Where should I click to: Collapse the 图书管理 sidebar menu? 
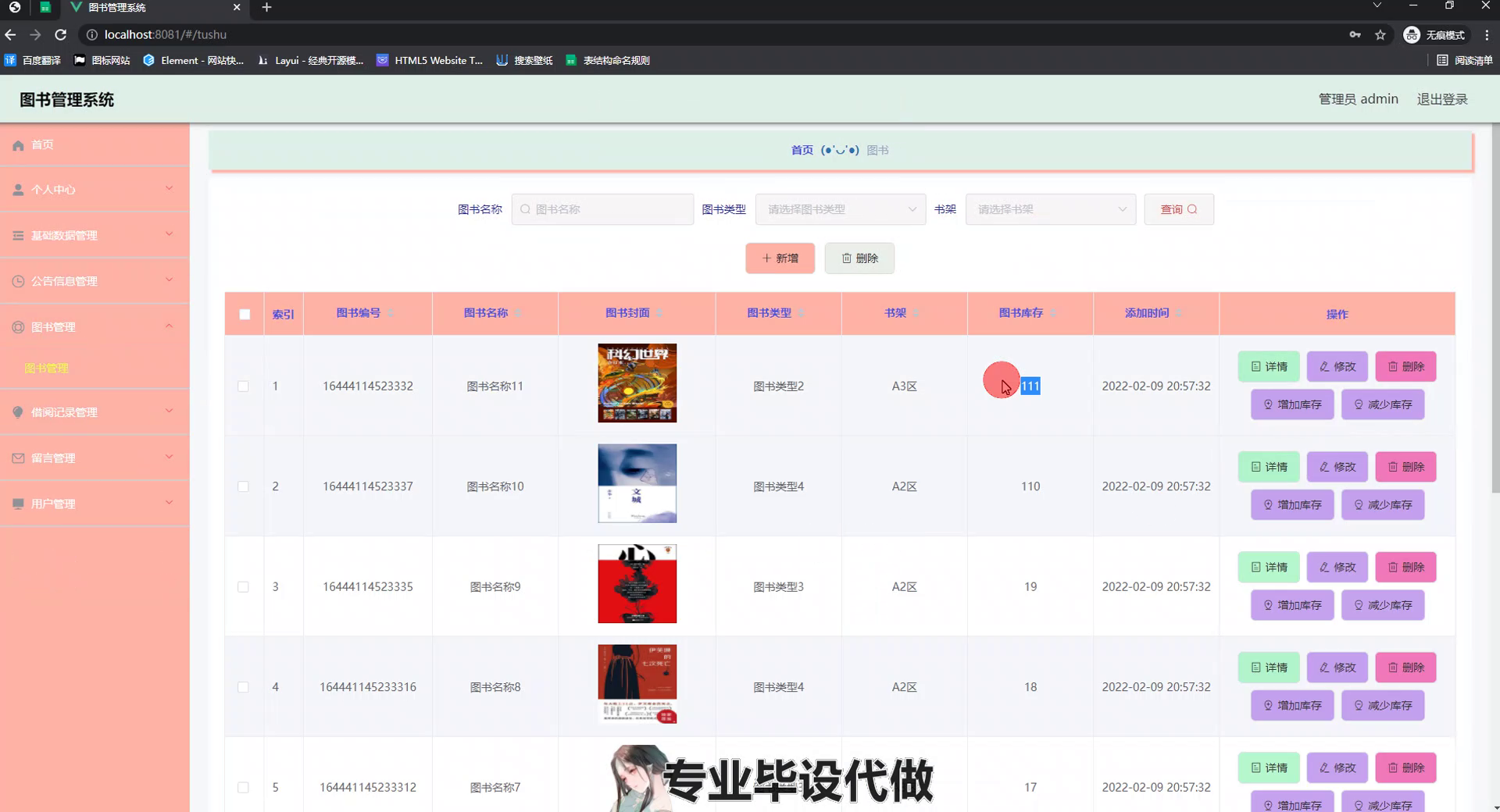pos(95,326)
